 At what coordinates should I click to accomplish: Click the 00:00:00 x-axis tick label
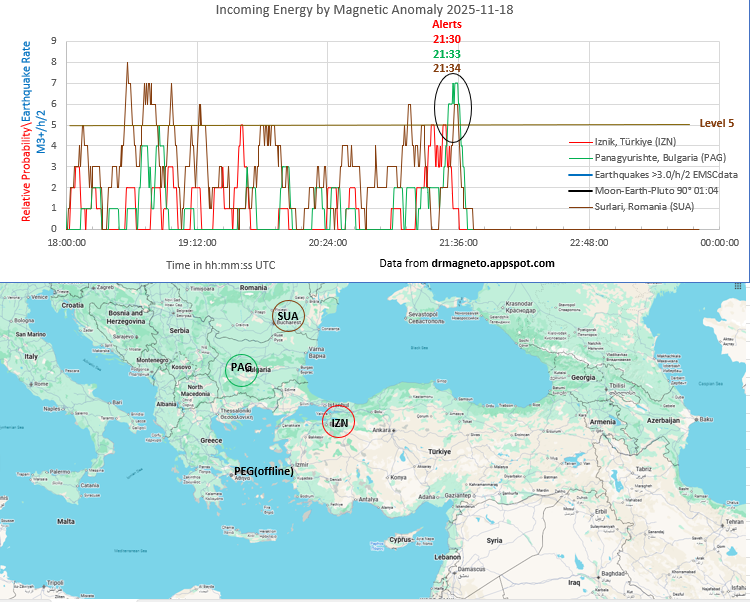[719, 243]
